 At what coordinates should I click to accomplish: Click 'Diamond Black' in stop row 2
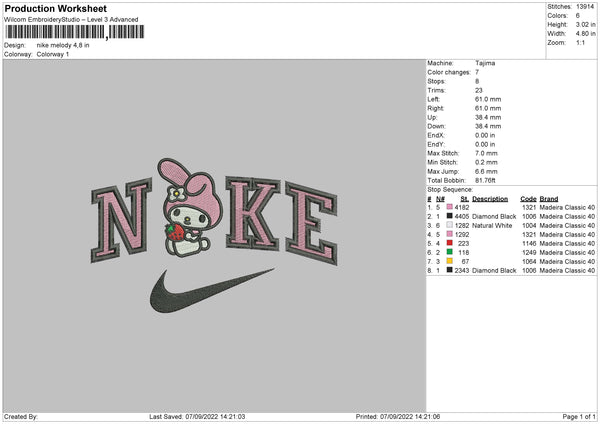coord(494,217)
